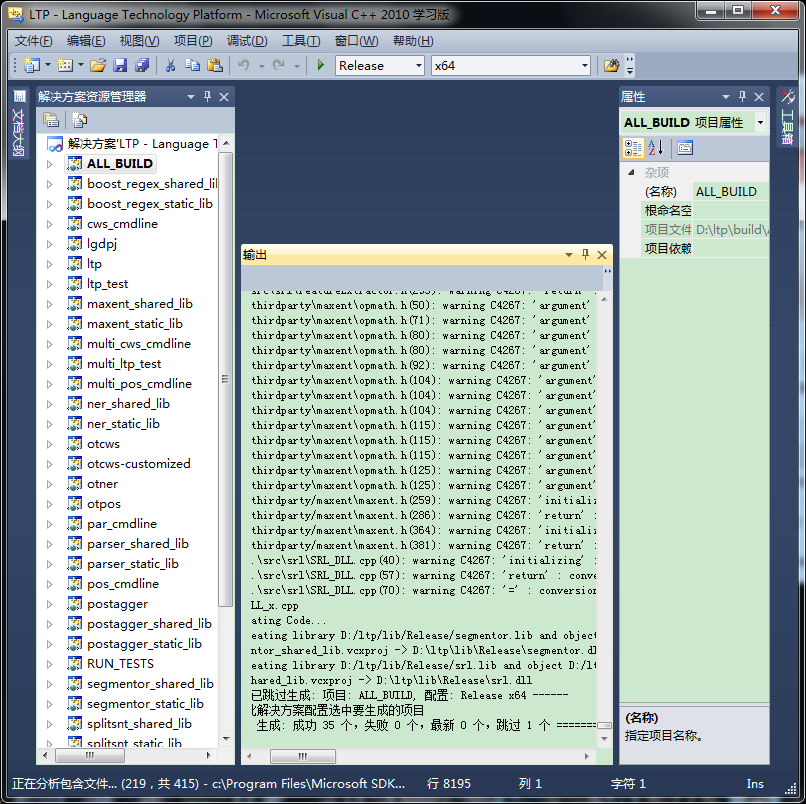Open the ALL_BUILD object selector dropdown
This screenshot has height=804, width=806.
point(760,122)
